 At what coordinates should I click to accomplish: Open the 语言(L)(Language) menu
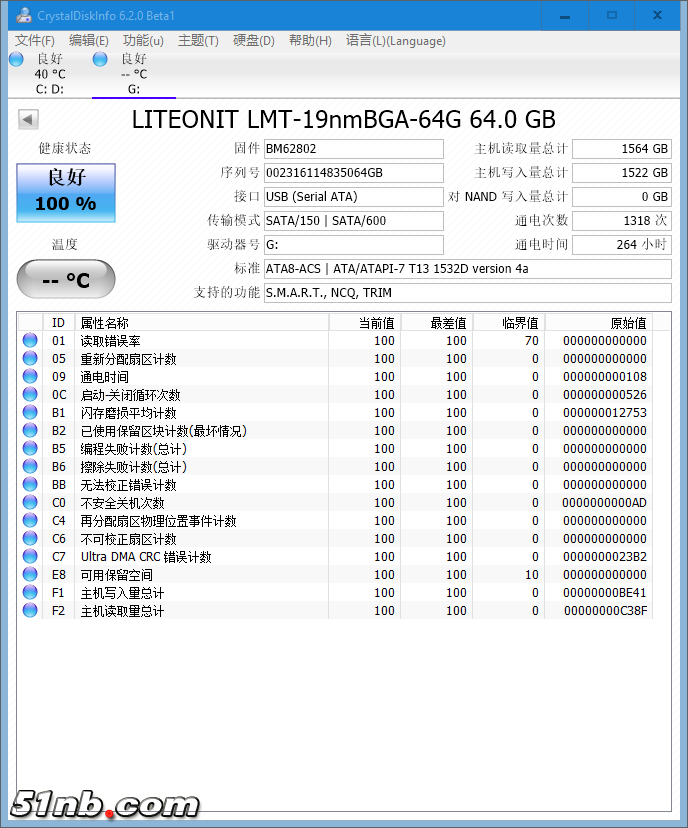tap(395, 41)
